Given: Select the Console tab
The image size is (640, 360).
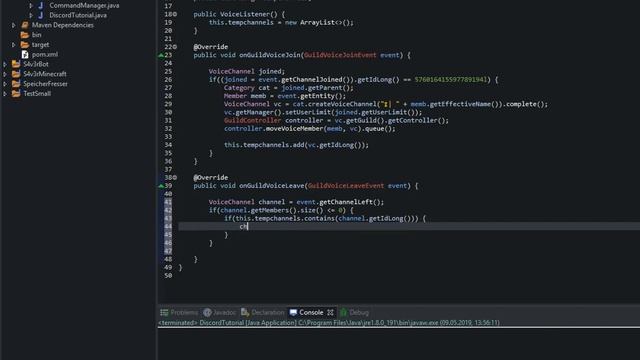Looking at the screenshot, I should pos(311,313).
